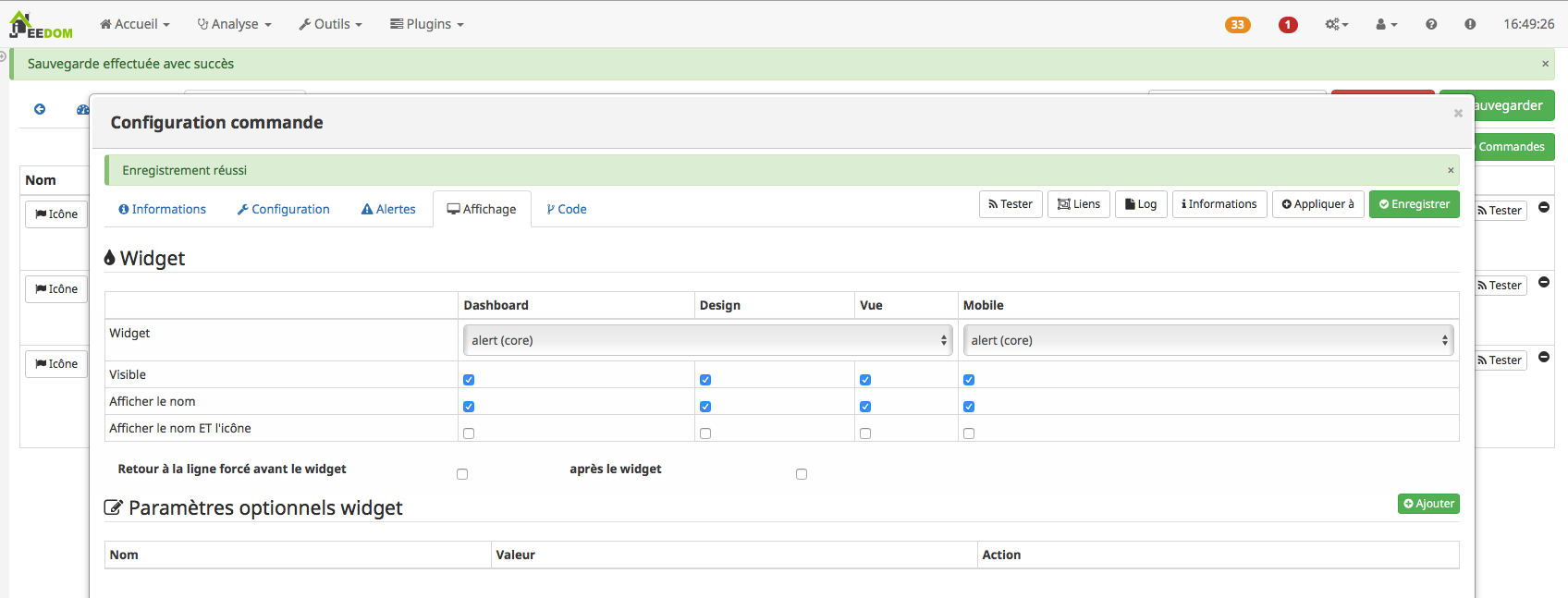Open the user profile icon menu
The width and height of the screenshot is (1568, 598).
(1385, 25)
